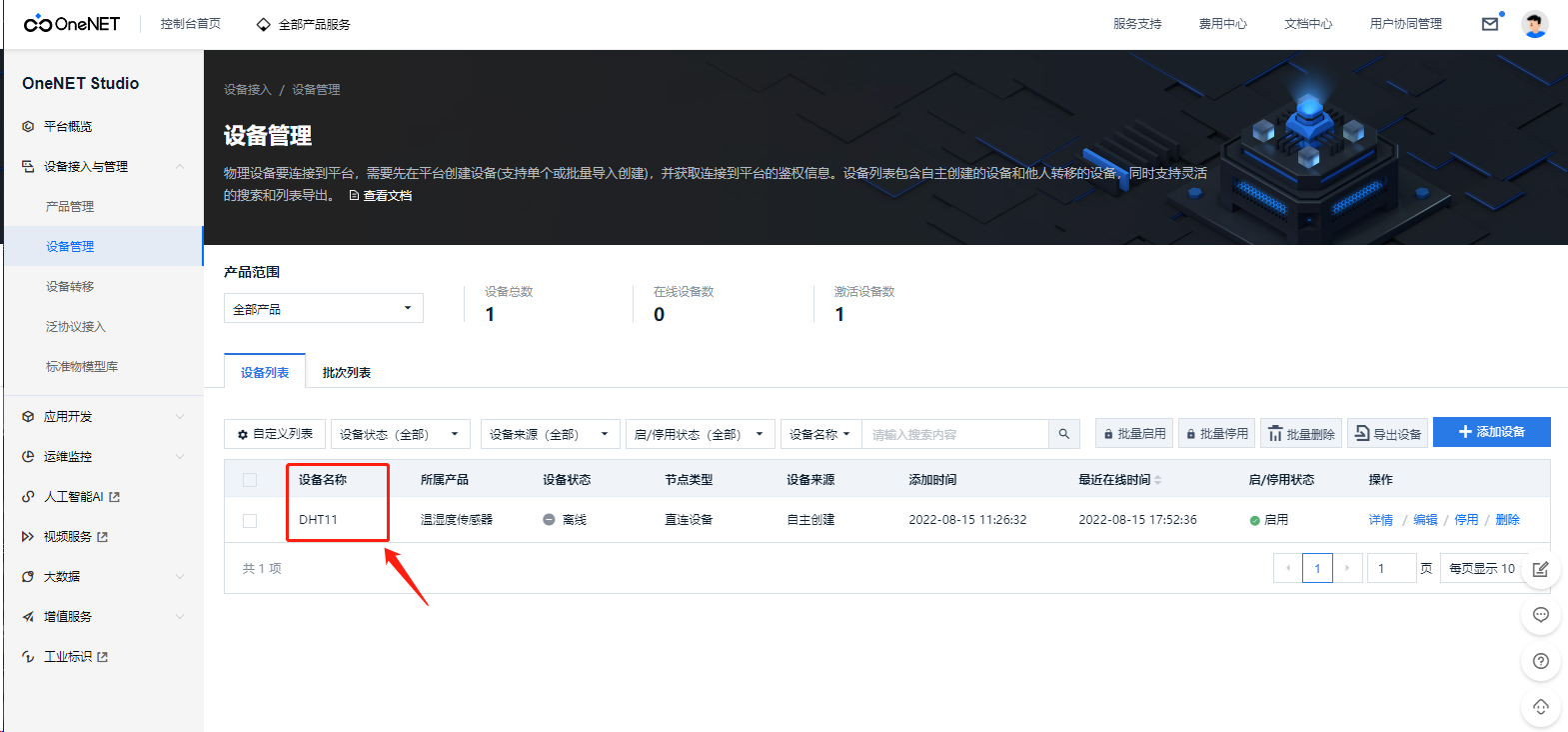1568x732 pixels.
Task: Select page 1 in pagination
Action: click(1317, 568)
